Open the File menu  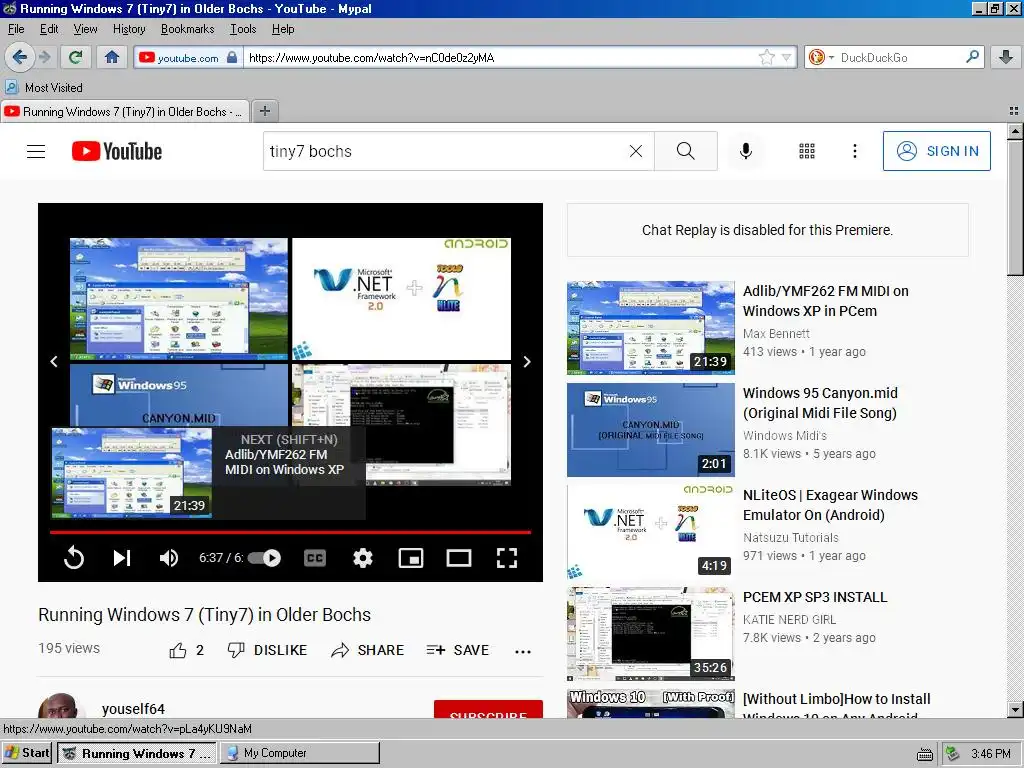pos(16,29)
